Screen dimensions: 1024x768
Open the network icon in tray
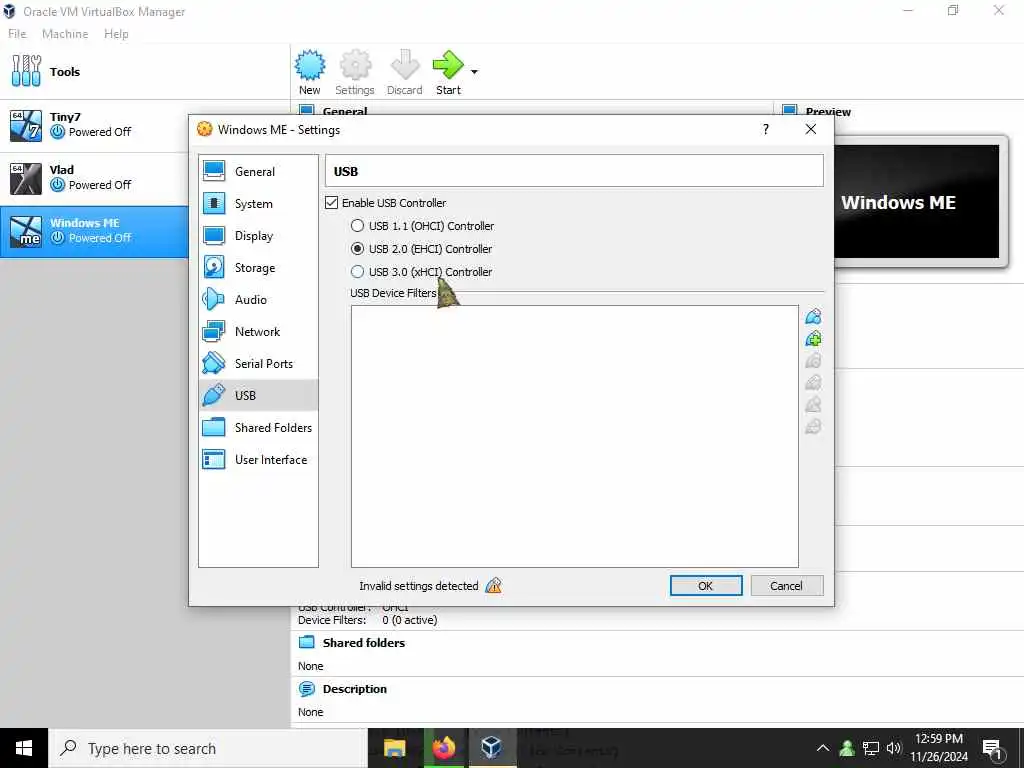pos(871,748)
